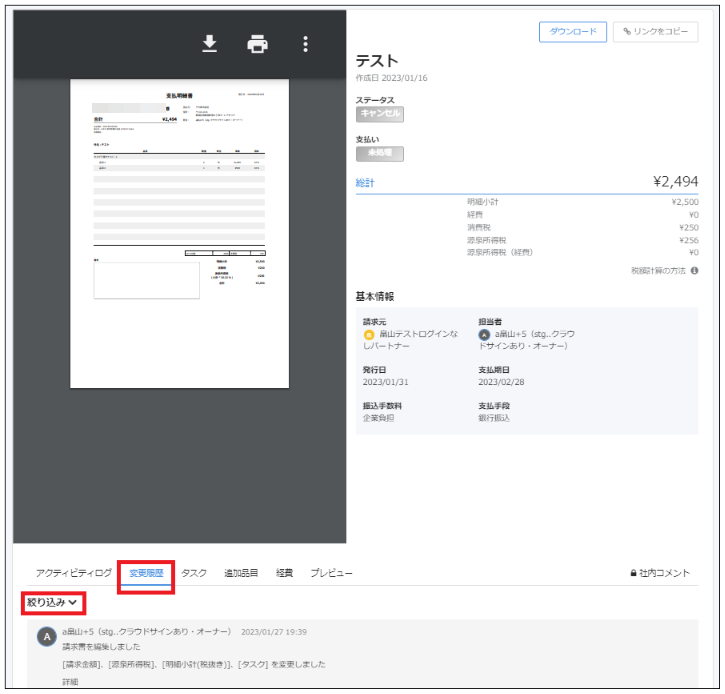The width and height of the screenshot is (725, 694).
Task: Open the タスク tab
Action: point(194,573)
